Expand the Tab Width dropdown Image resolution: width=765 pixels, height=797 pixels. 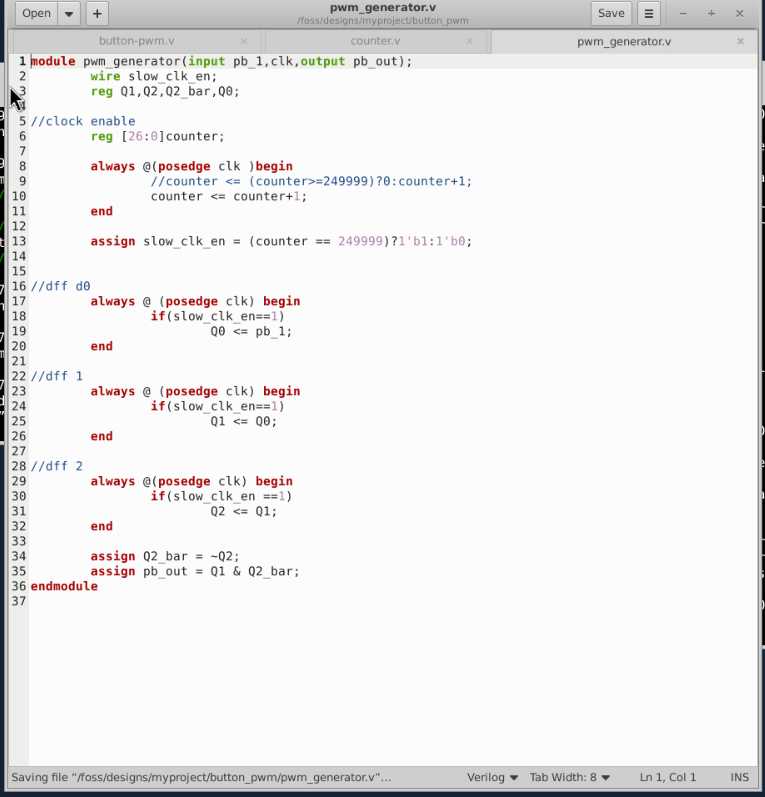570,777
